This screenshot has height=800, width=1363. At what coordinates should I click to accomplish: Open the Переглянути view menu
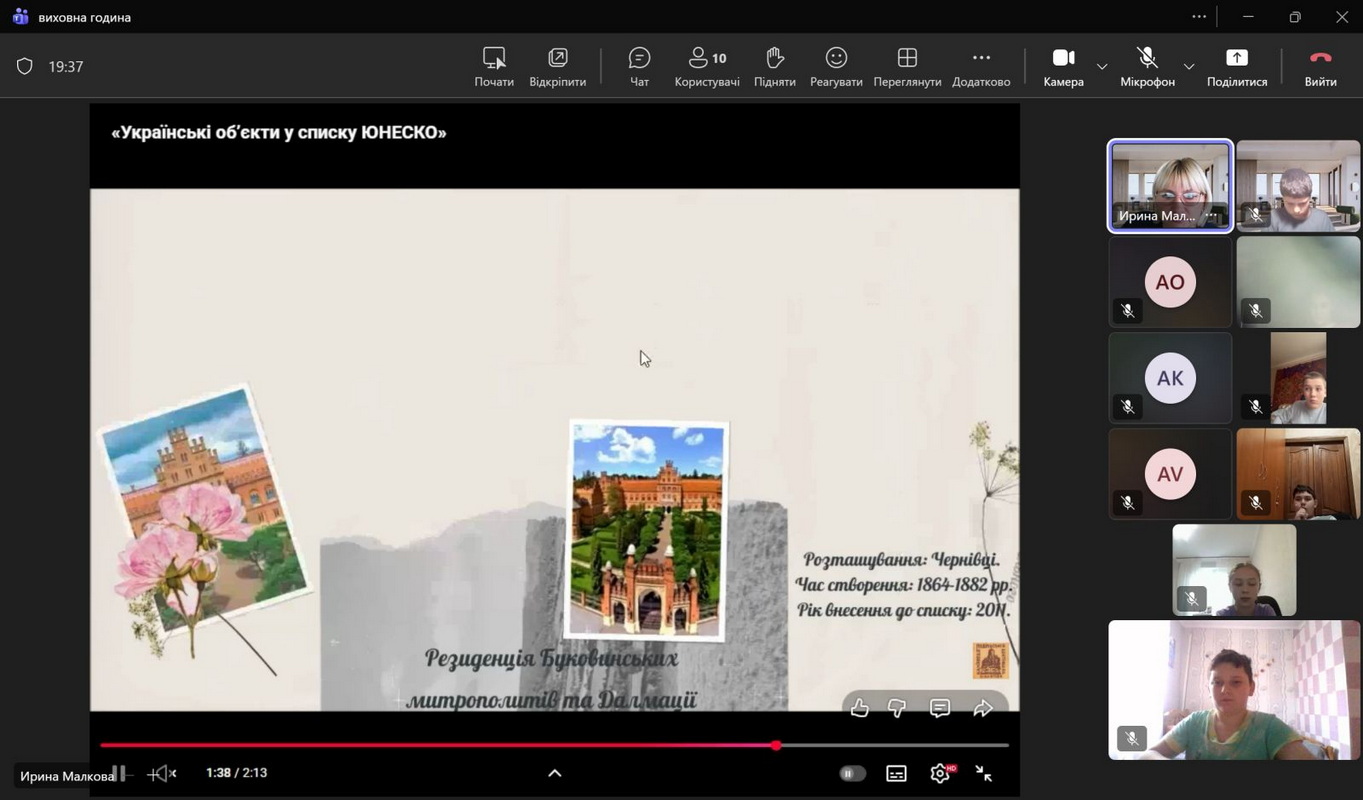tap(907, 66)
